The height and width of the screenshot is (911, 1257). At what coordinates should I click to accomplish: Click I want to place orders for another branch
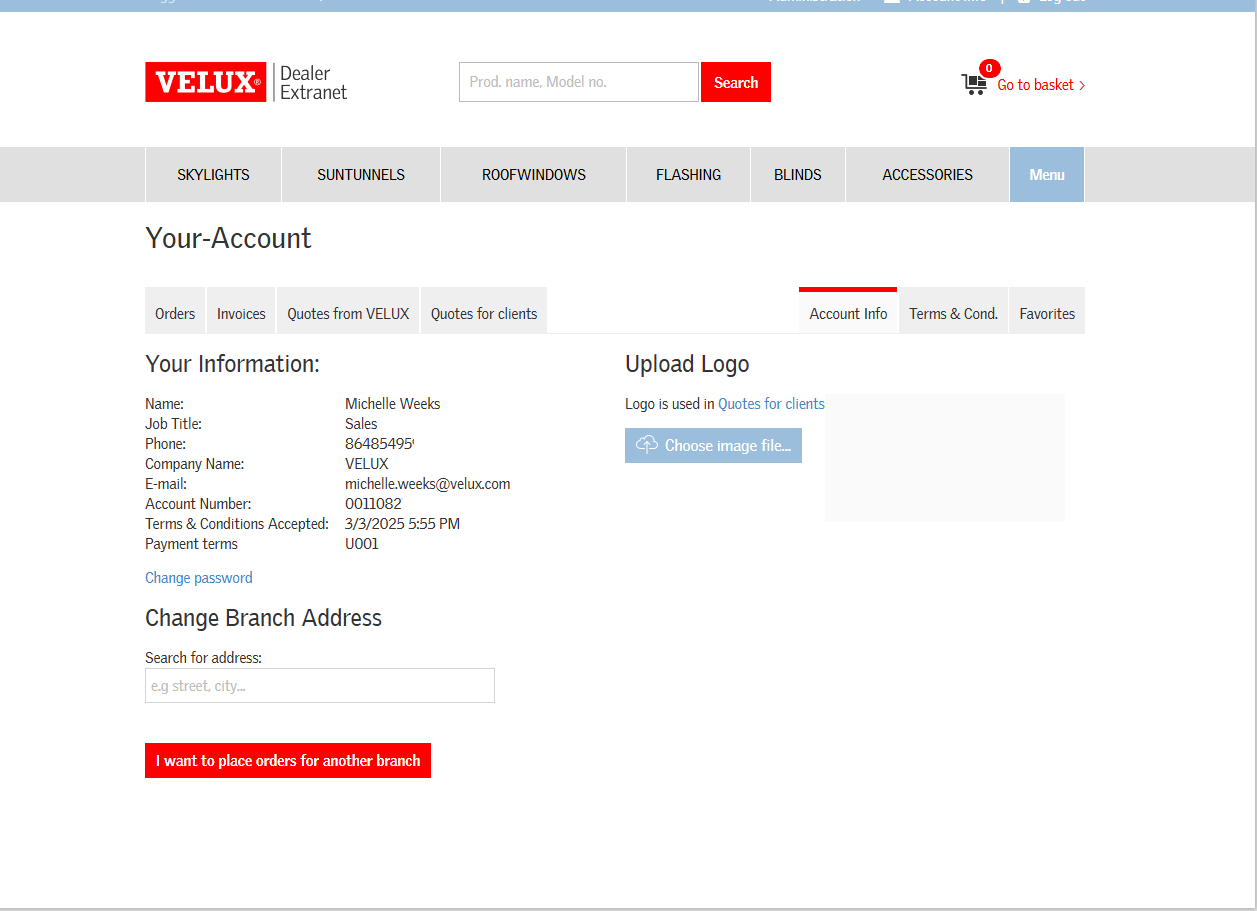click(x=287, y=761)
